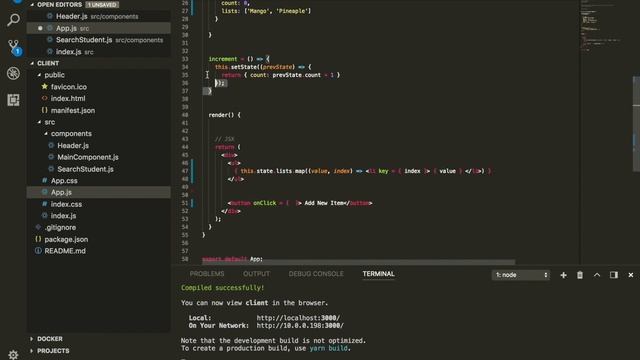Open the Search view in activity bar
This screenshot has width=640, height=360.
coord(13,19)
